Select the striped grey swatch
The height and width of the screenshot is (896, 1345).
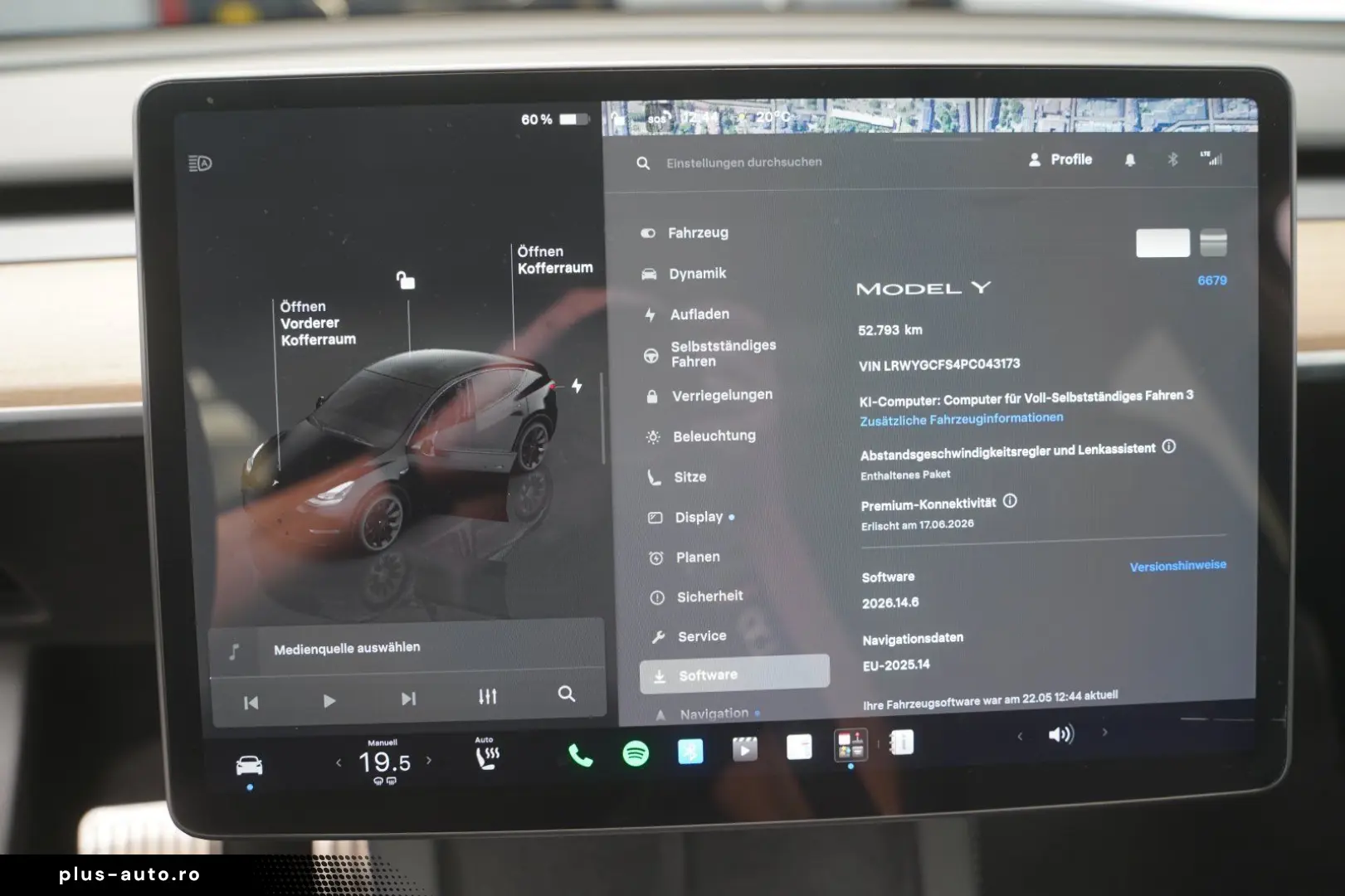[1213, 242]
